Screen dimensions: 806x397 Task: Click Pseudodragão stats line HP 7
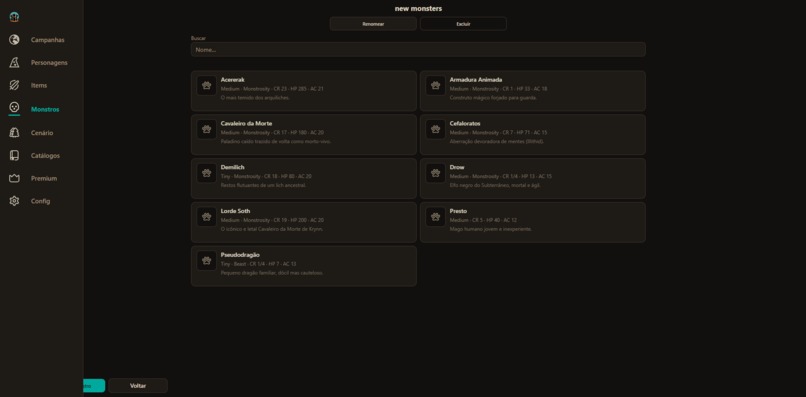(x=258, y=264)
